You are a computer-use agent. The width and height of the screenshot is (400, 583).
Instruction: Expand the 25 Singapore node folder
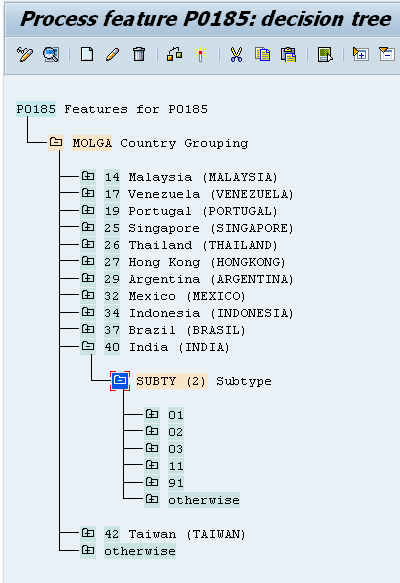[88, 227]
